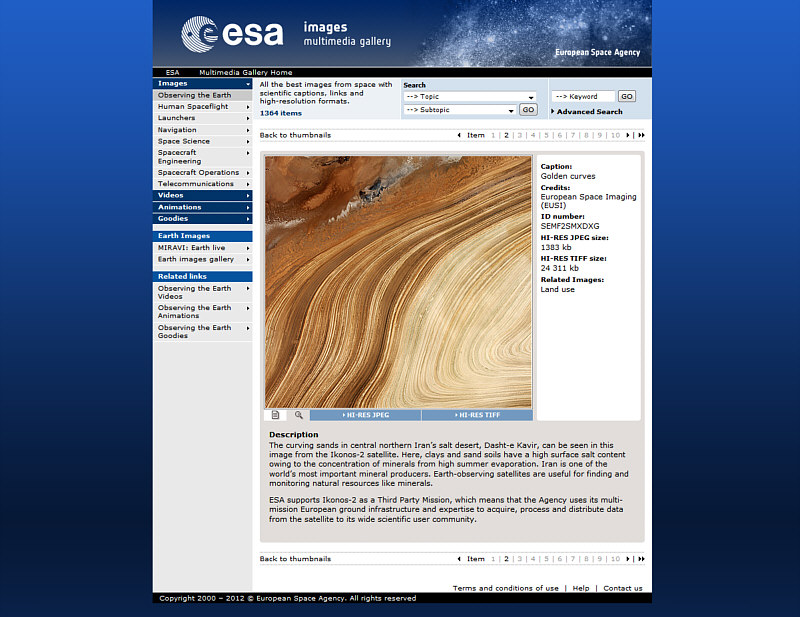Screen dimensions: 800x617
Task: Click bottom pagination previous arrow
Action: click(x=459, y=559)
